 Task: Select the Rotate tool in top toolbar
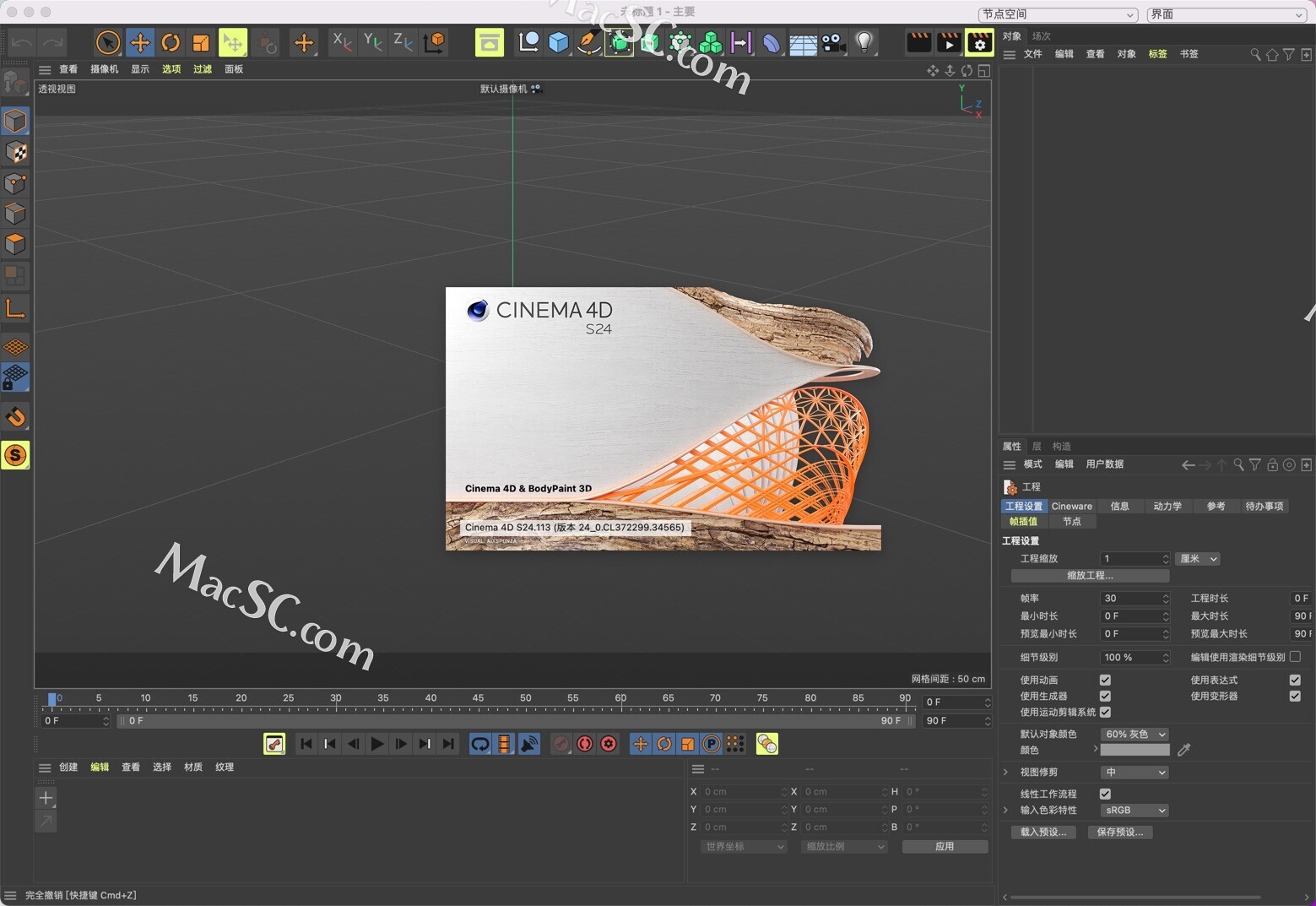click(170, 42)
